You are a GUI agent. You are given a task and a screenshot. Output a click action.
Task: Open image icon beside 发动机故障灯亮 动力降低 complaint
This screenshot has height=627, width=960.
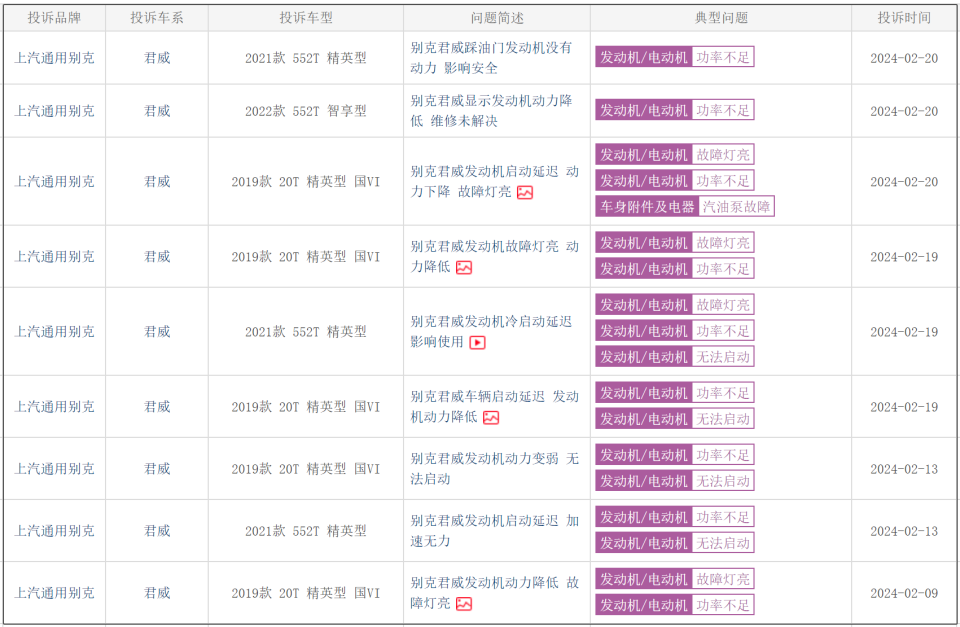[x=464, y=268]
